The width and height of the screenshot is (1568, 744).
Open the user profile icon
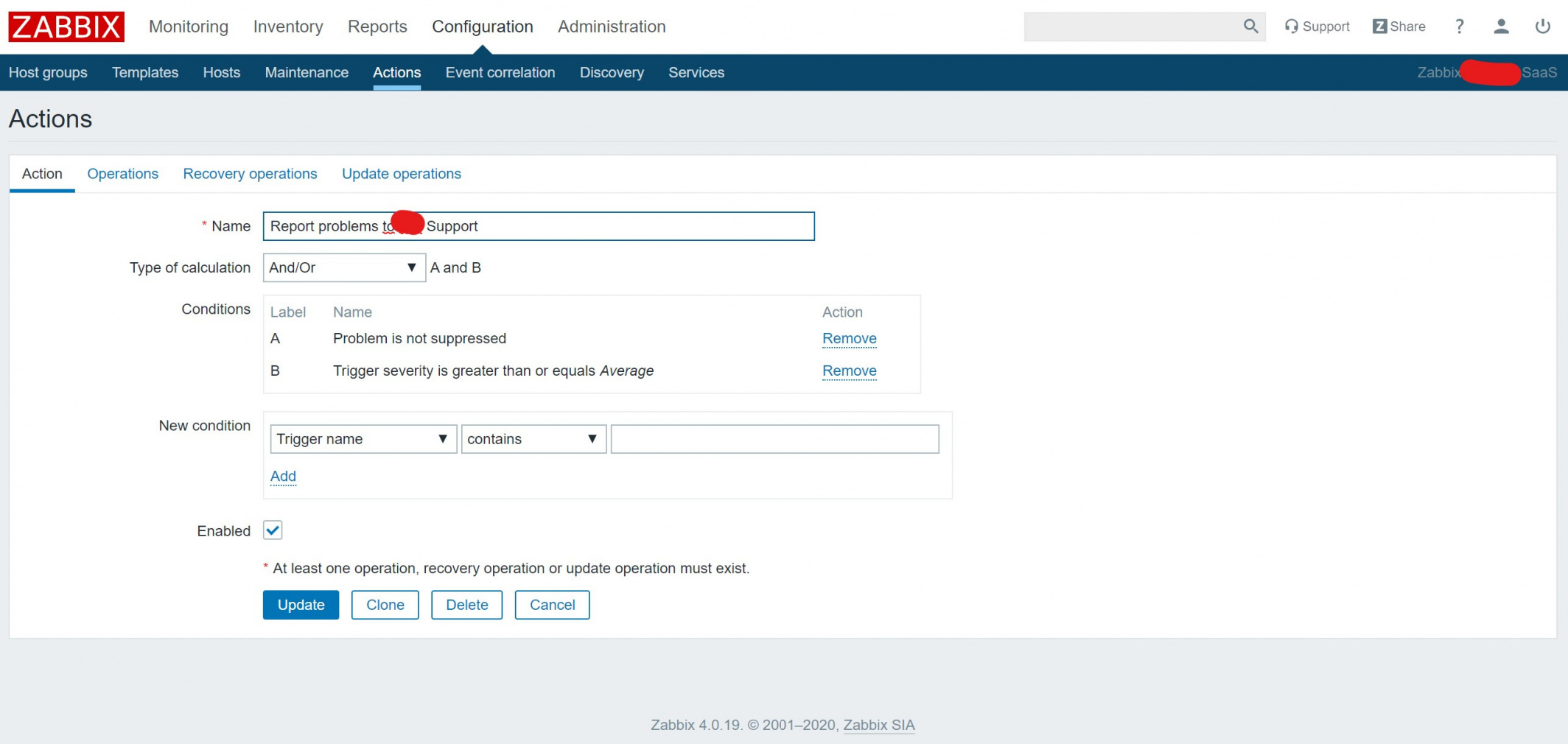(1501, 27)
